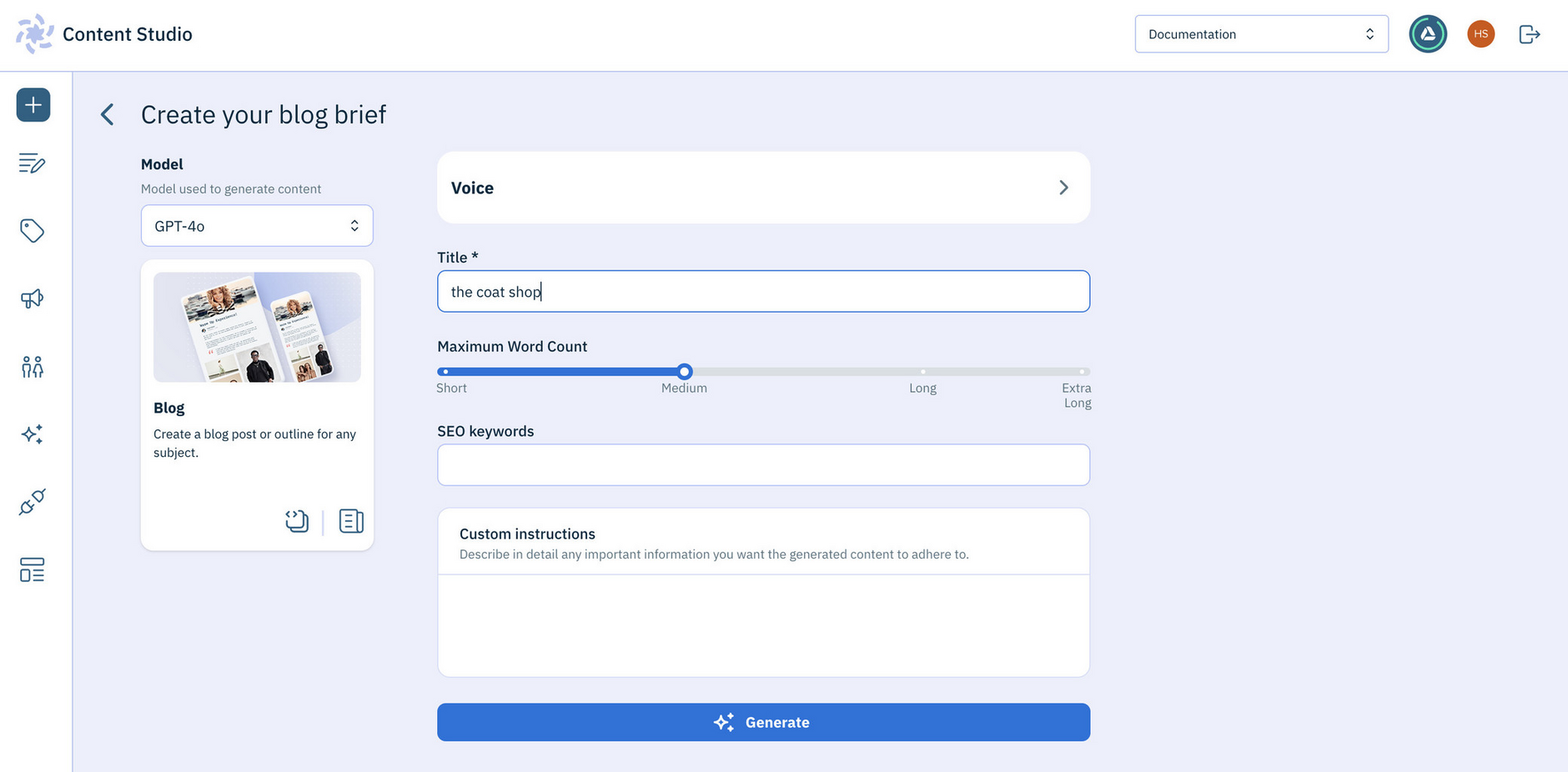Click the Maximum Word Count label

tap(512, 346)
